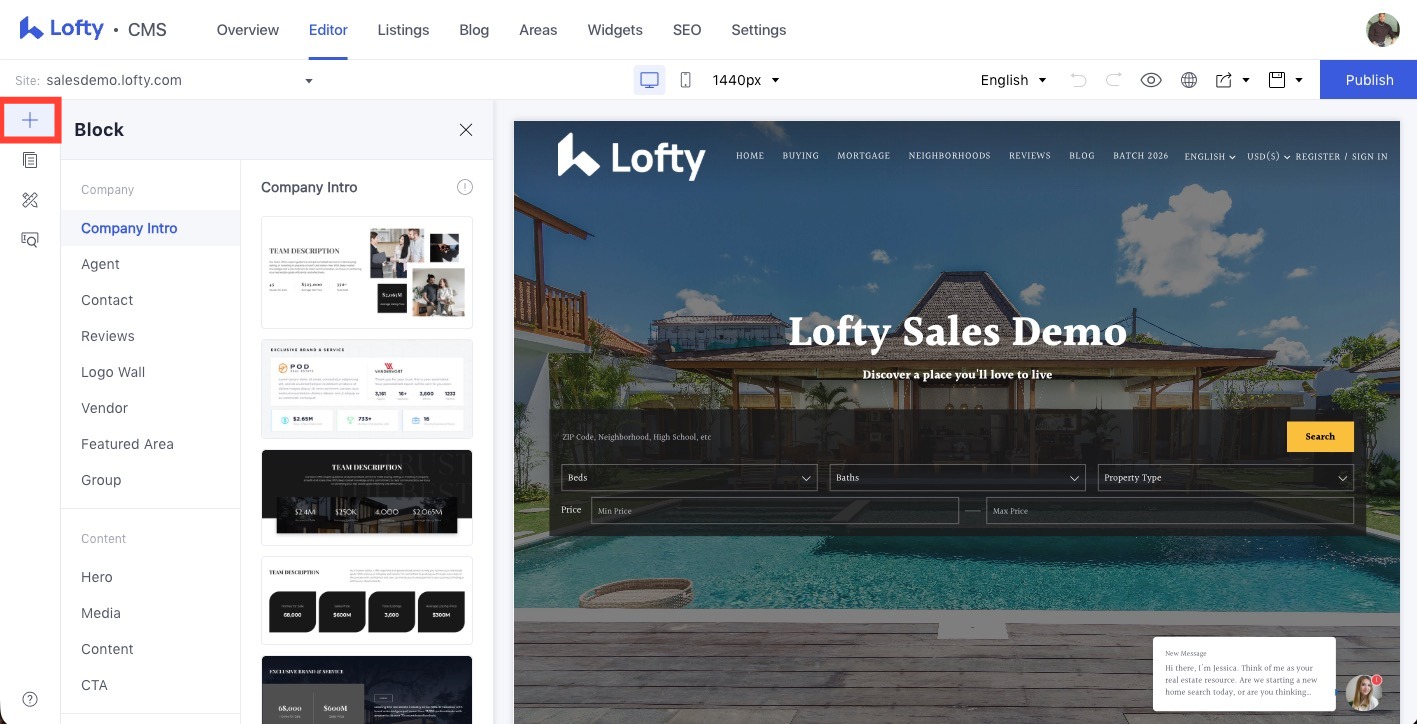Viewport: 1417px width, 724px height.
Task: Open the user profile avatar
Action: (1382, 30)
